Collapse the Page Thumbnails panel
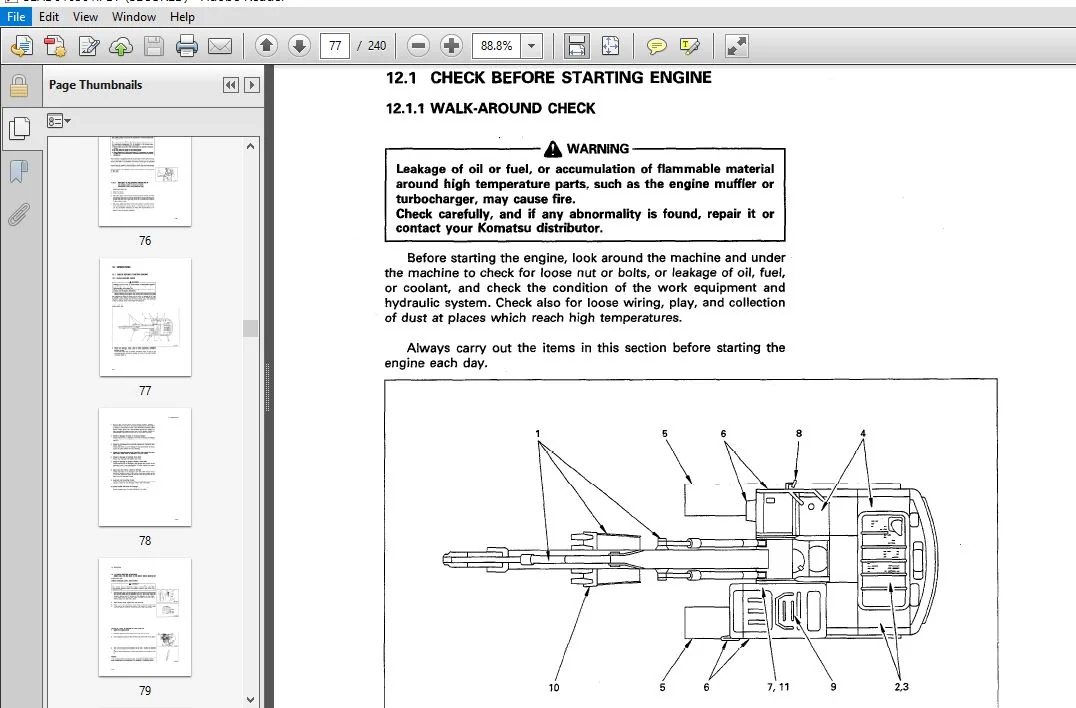Viewport: 1076px width, 708px height. (x=231, y=85)
